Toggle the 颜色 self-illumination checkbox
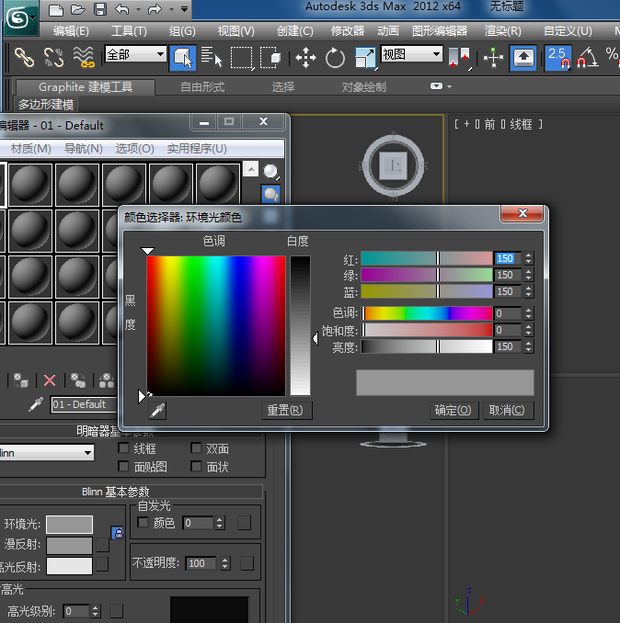This screenshot has width=620, height=623. point(142,522)
